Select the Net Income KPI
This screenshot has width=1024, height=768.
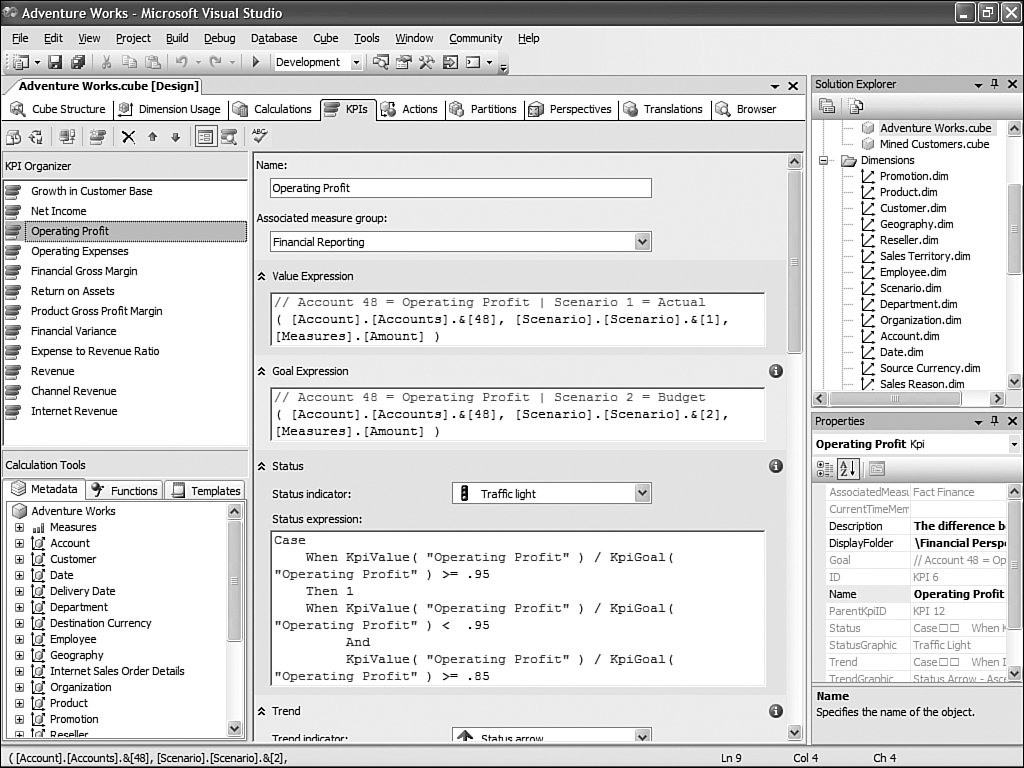click(59, 211)
